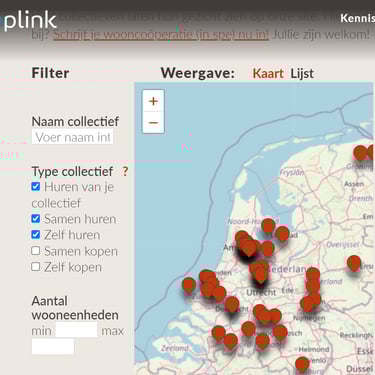
Task: Click the map marker near Groningen
Action: tap(360, 153)
